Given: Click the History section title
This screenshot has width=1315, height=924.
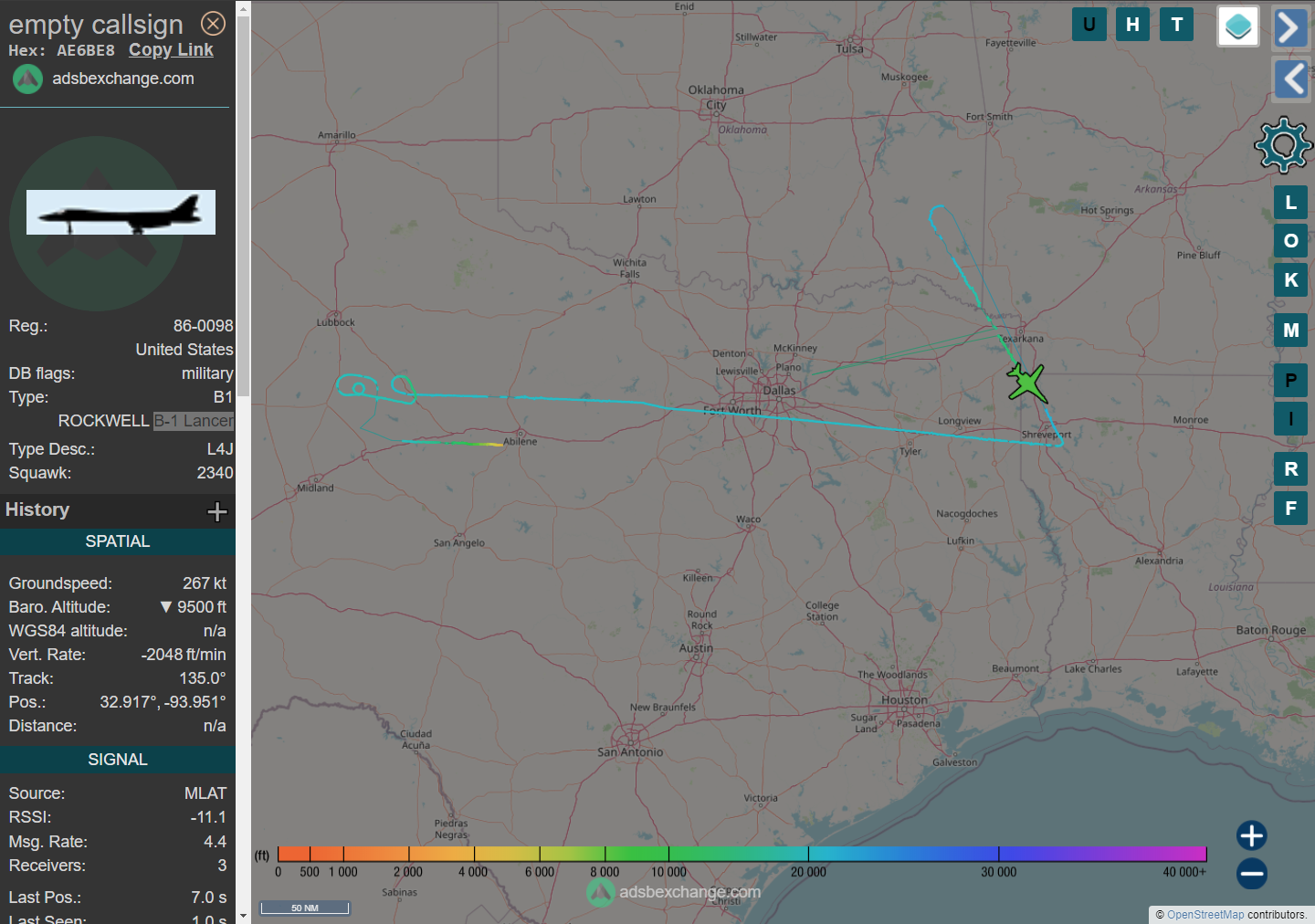Looking at the screenshot, I should tap(37, 509).
